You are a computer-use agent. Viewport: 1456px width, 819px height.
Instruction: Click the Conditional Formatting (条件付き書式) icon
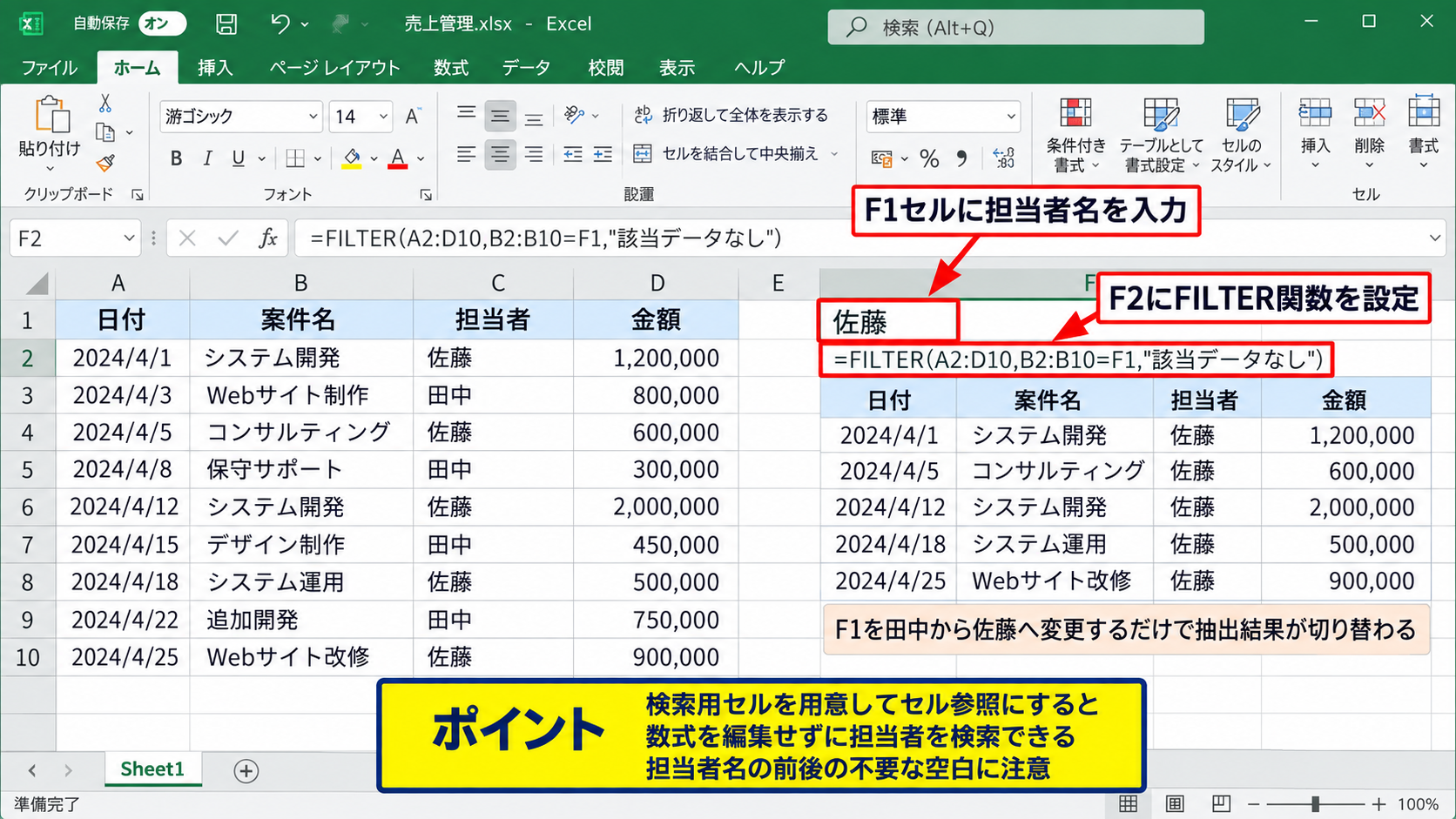tap(1075, 113)
